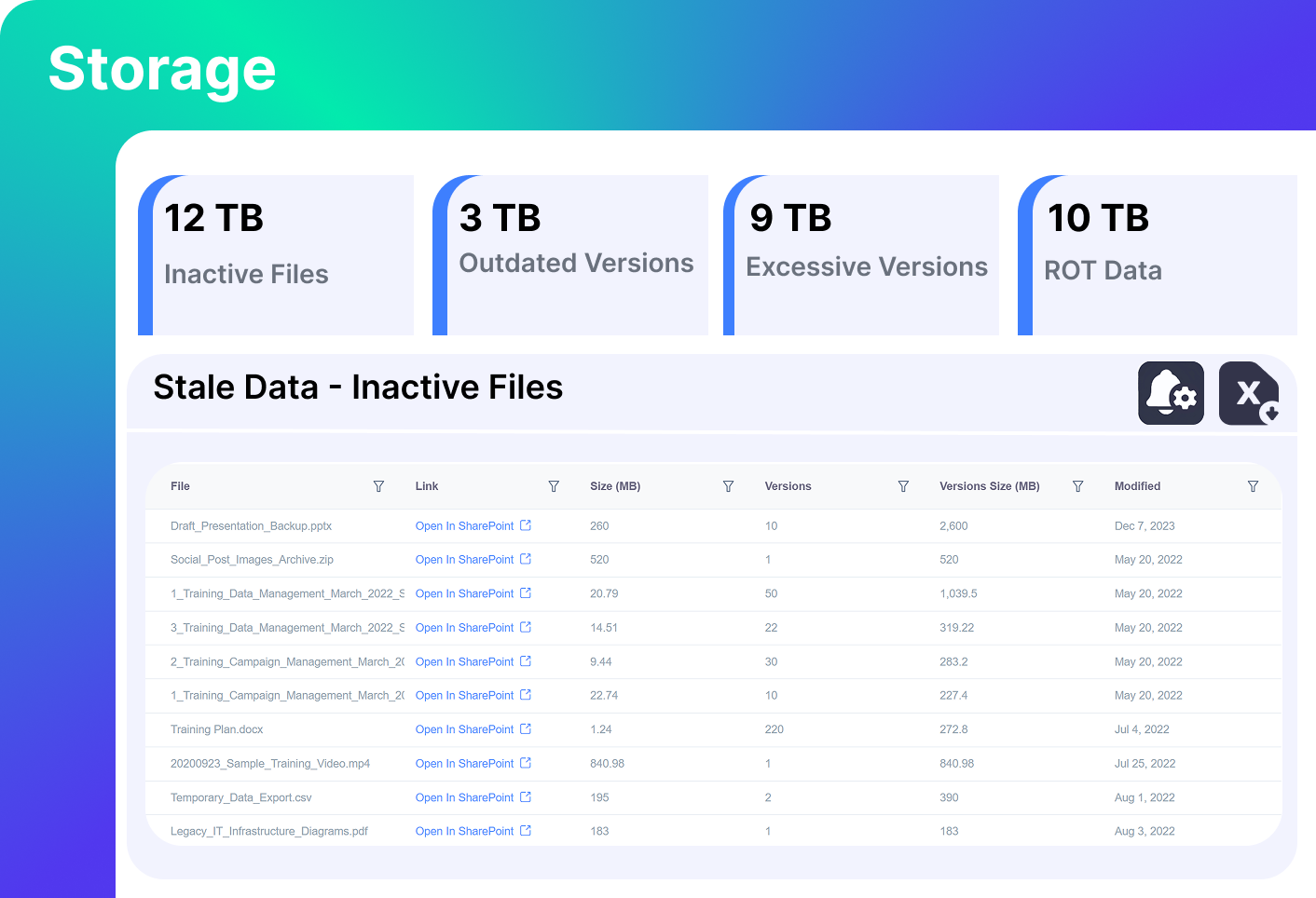Open the filter icon on the Size (MB) column
1316x898 pixels.
(728, 485)
